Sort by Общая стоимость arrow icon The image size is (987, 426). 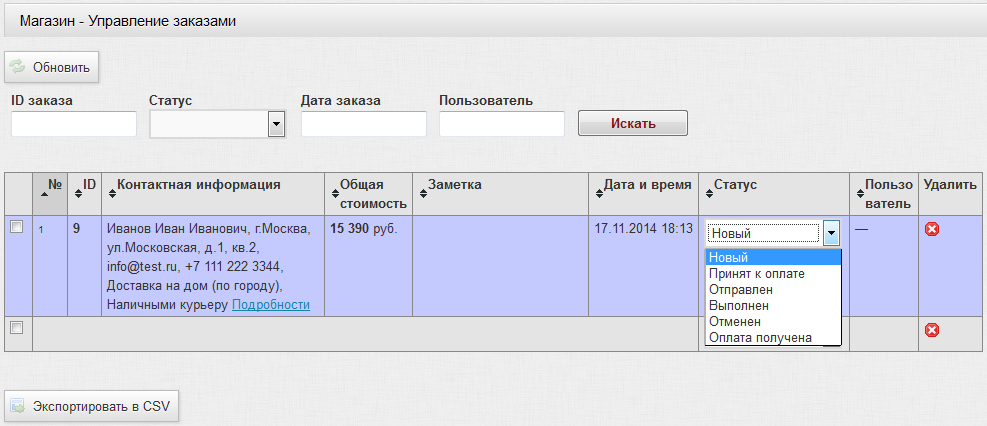[335, 194]
